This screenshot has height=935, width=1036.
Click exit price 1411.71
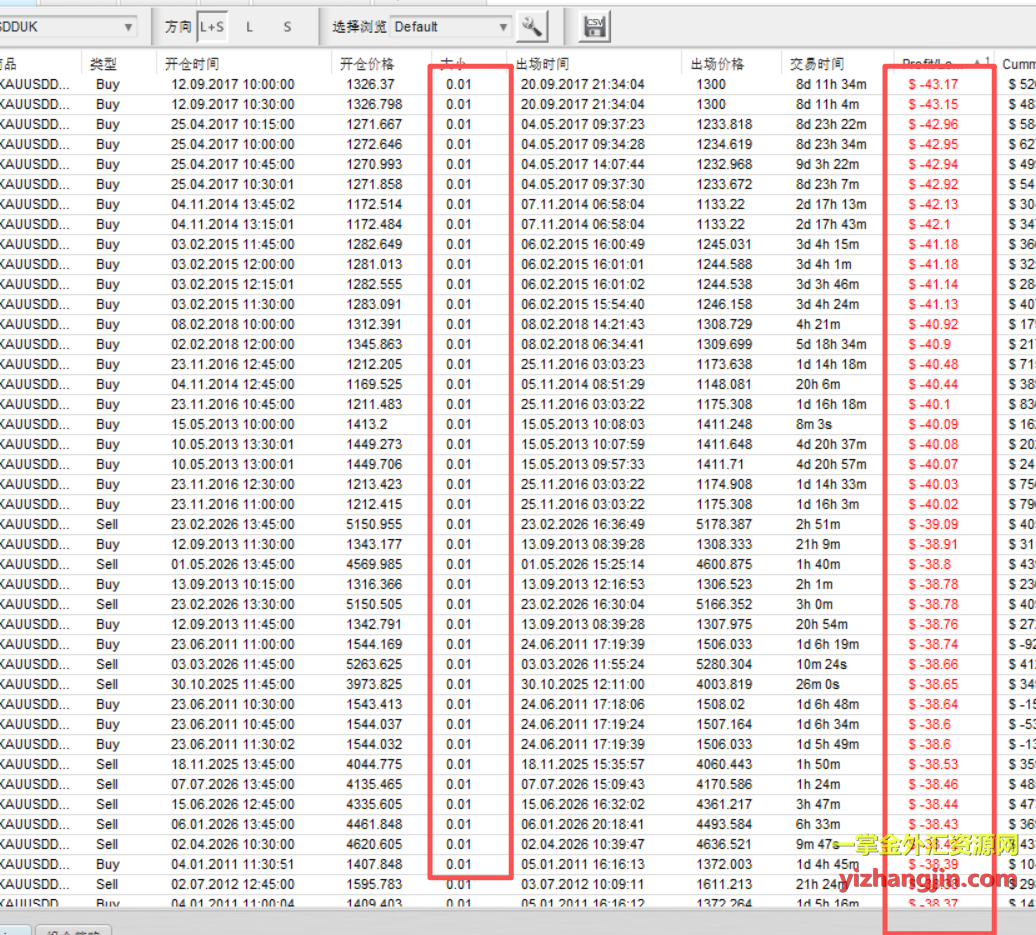click(720, 464)
